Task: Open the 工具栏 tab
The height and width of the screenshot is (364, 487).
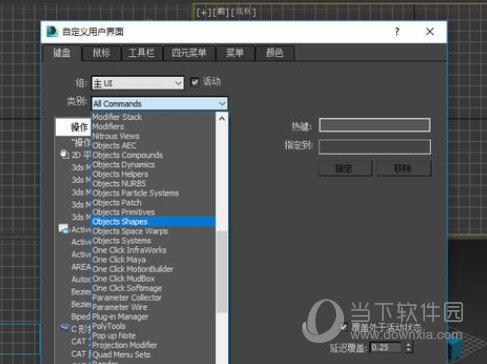Action: coord(141,53)
